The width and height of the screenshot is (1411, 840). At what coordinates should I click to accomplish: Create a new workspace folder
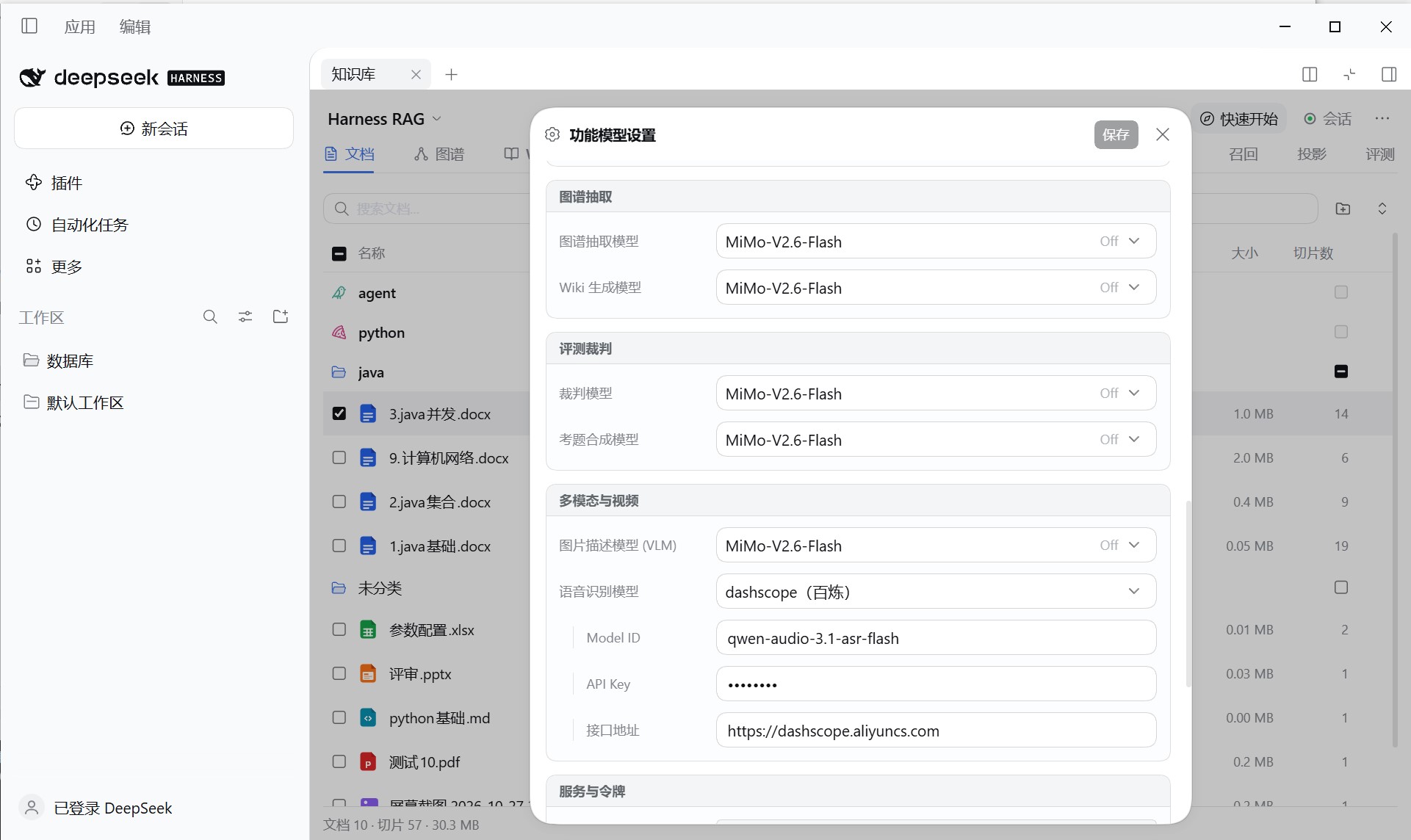[281, 316]
